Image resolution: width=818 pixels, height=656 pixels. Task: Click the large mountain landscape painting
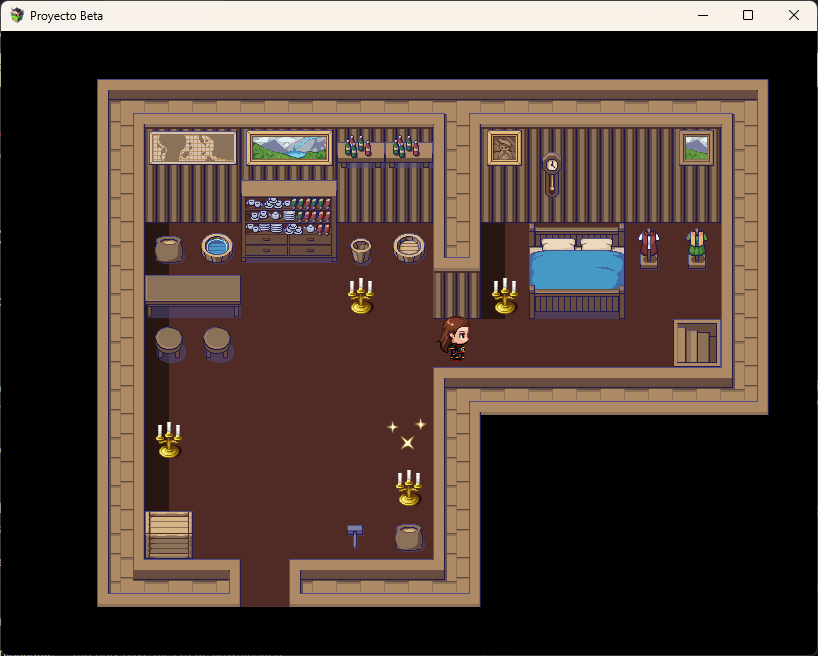click(x=289, y=148)
